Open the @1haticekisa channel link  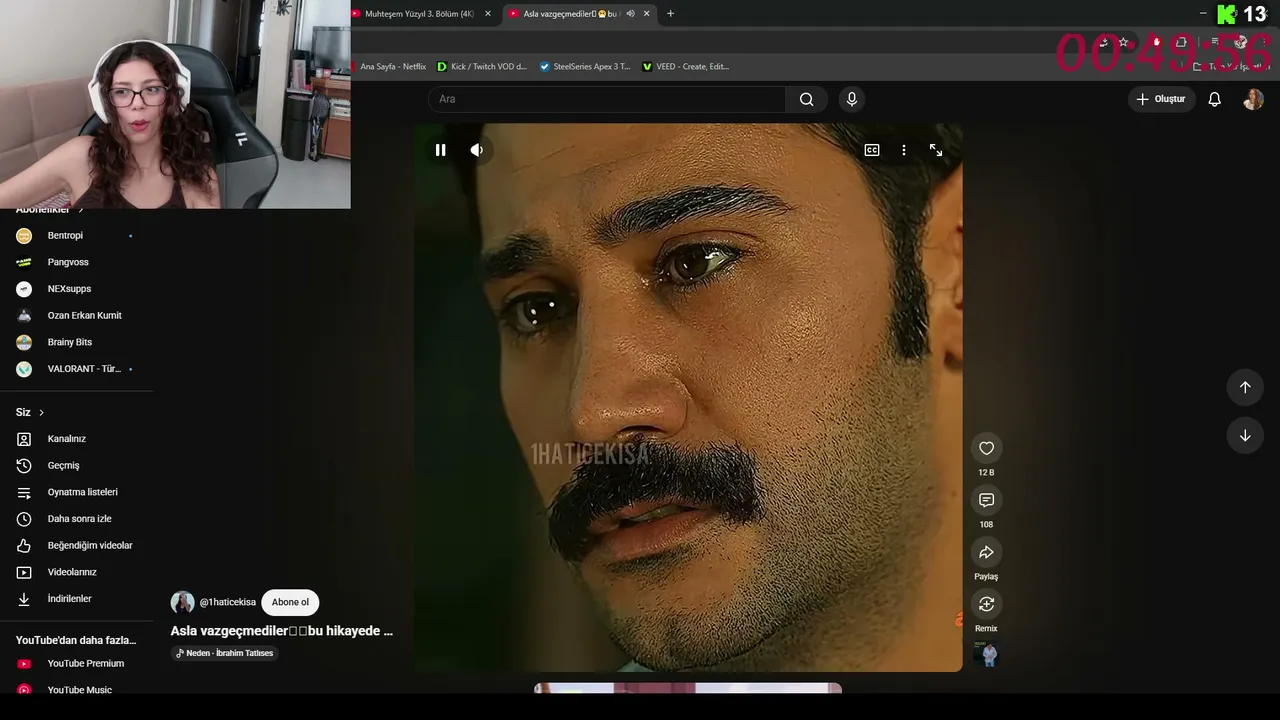pyautogui.click(x=227, y=602)
